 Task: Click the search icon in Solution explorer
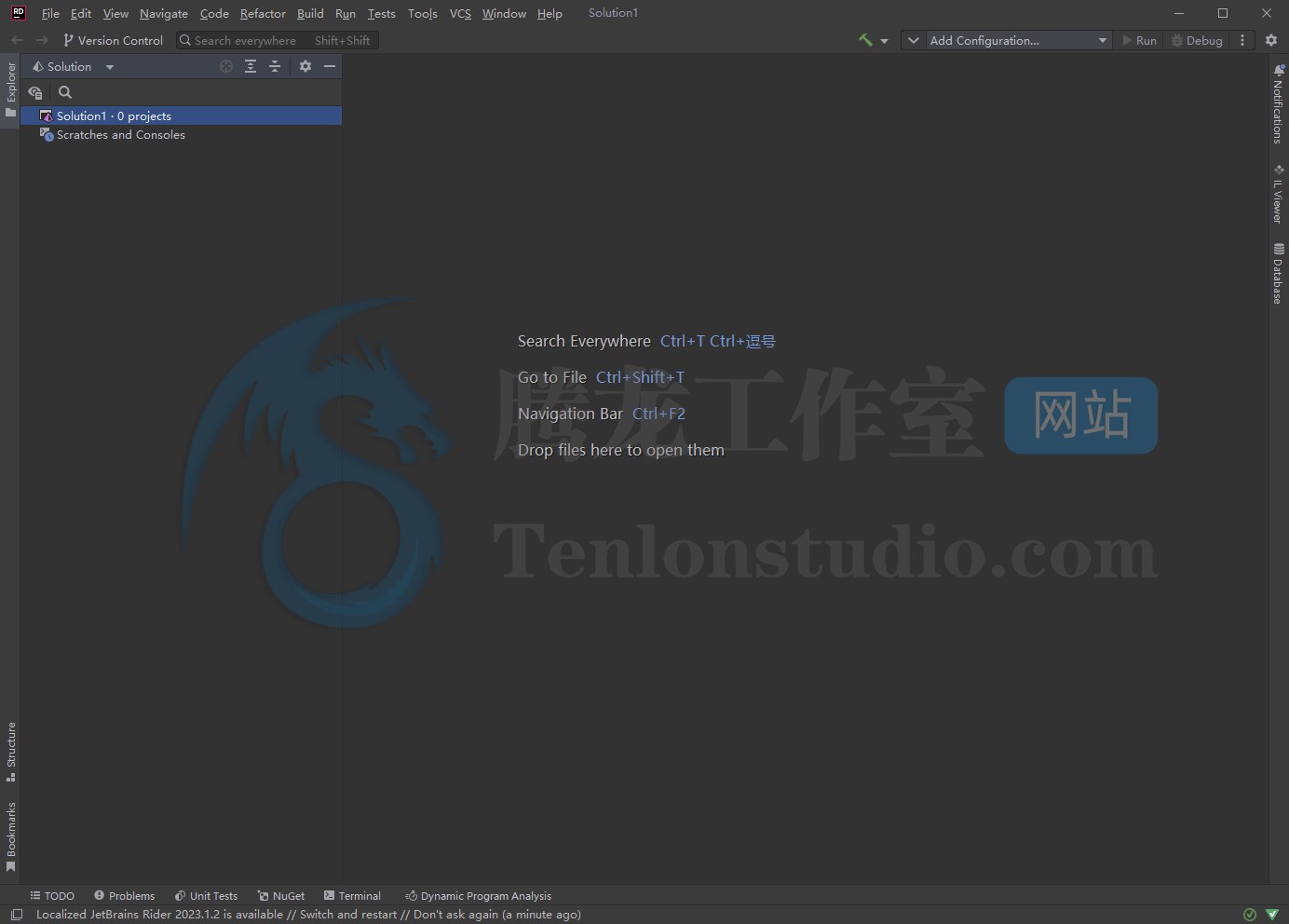point(65,92)
